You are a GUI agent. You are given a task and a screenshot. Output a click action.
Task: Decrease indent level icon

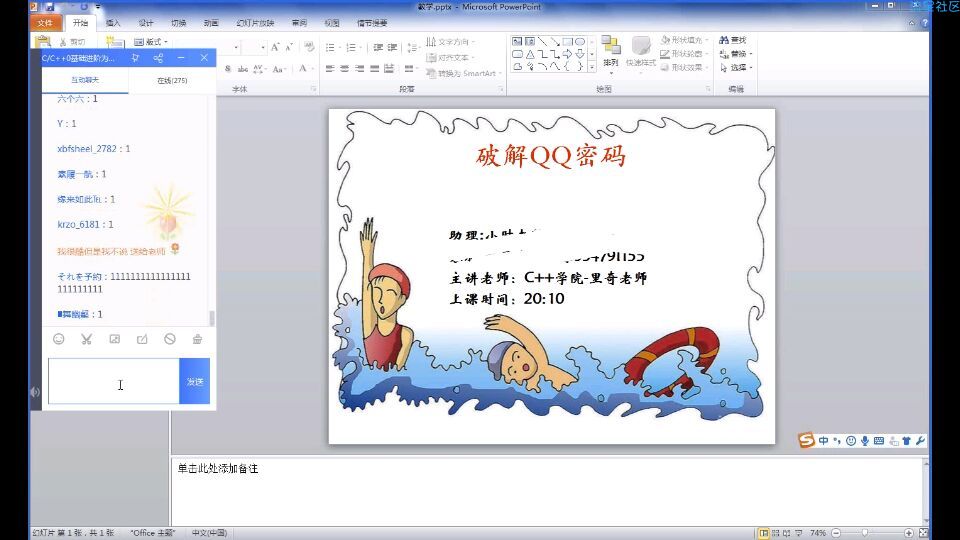pyautogui.click(x=378, y=47)
